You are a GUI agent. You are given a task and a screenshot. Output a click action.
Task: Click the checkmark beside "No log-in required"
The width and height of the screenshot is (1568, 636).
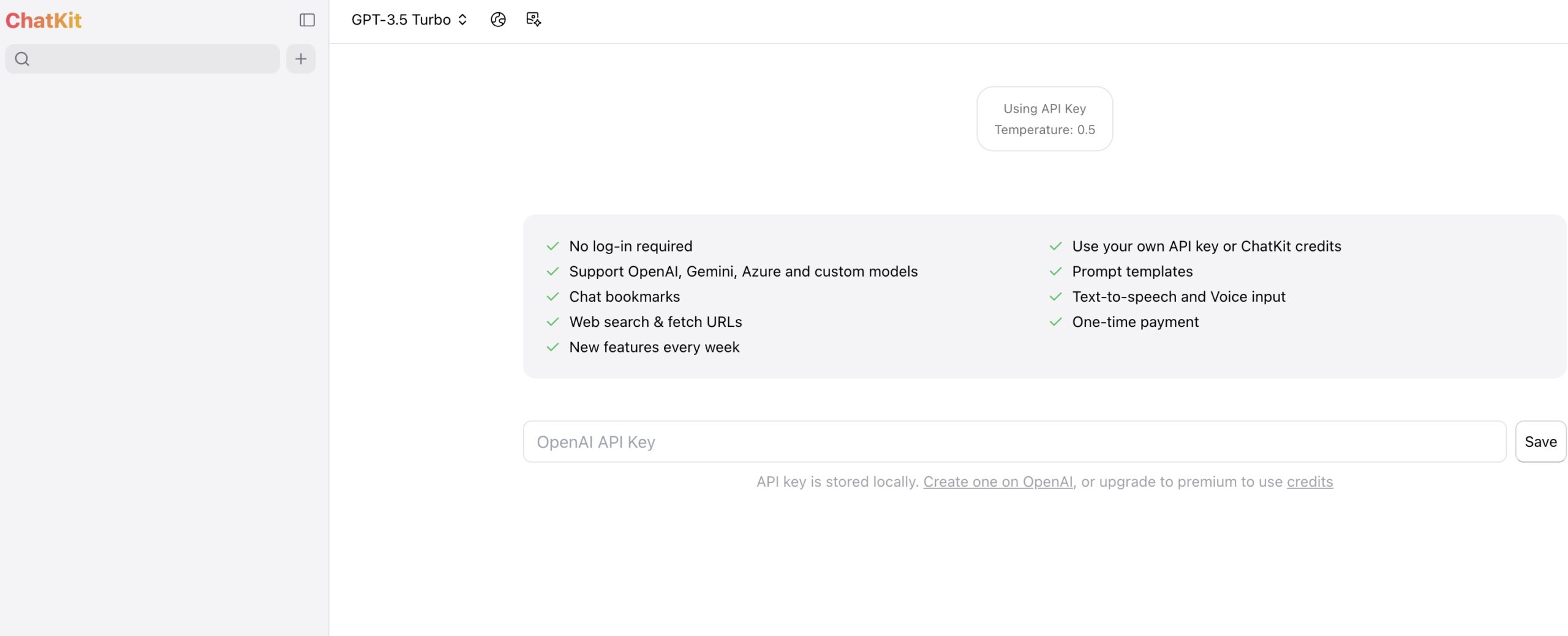pos(552,246)
